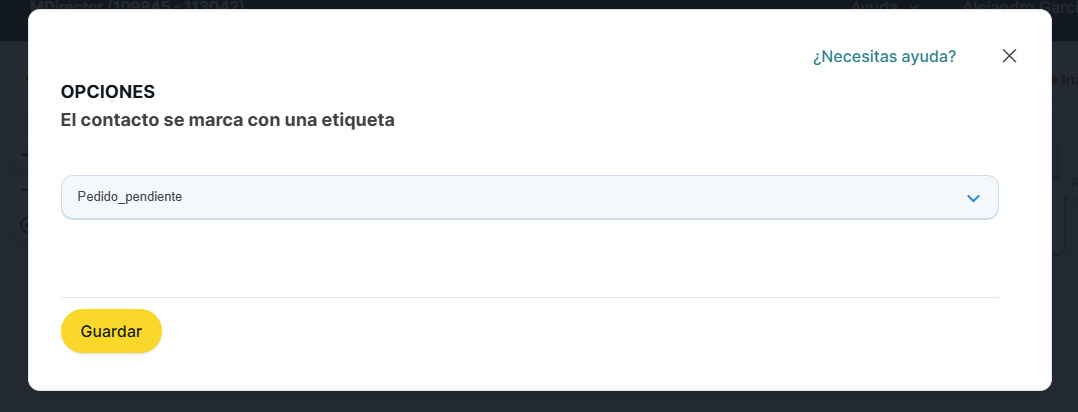Expand the chevron next to Ayuda
The height and width of the screenshot is (412, 1078).
pyautogui.click(x=914, y=5)
